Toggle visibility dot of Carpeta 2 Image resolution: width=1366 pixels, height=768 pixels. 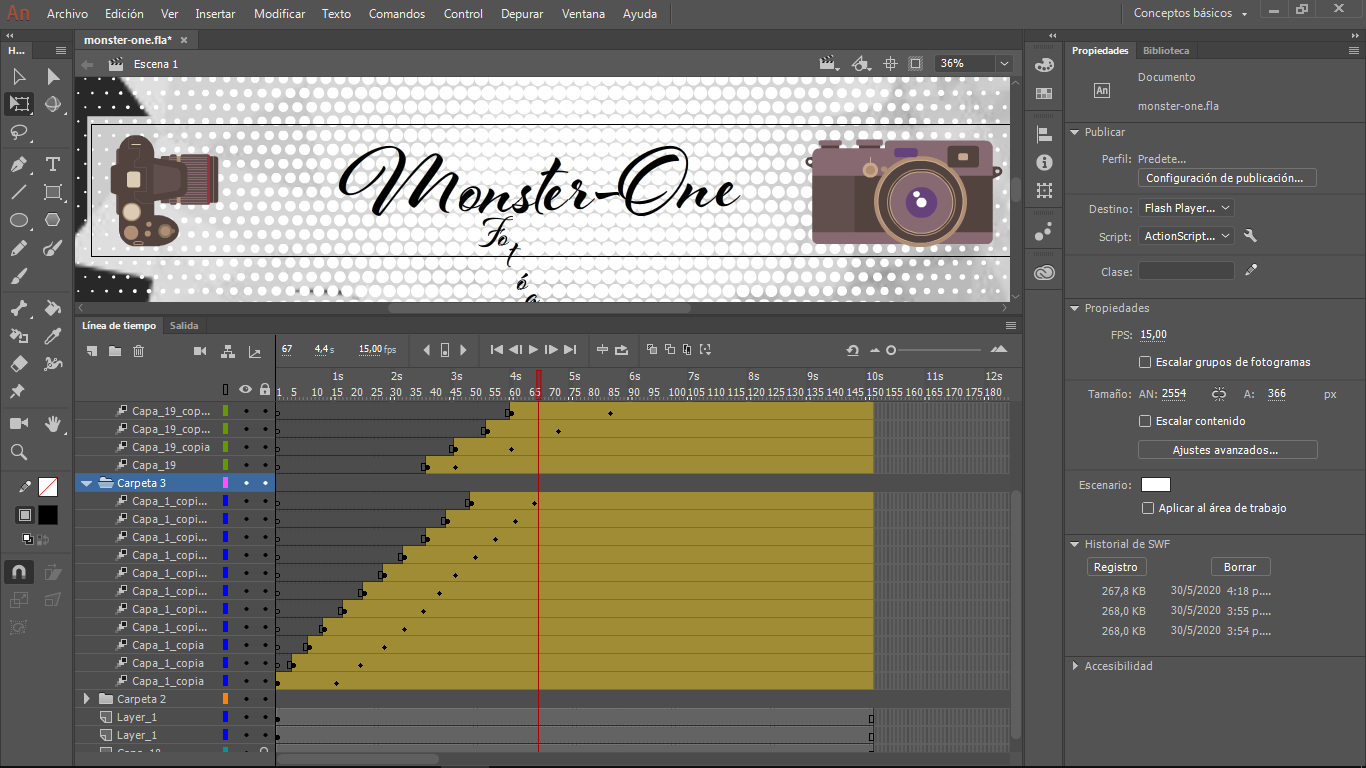[x=246, y=699]
